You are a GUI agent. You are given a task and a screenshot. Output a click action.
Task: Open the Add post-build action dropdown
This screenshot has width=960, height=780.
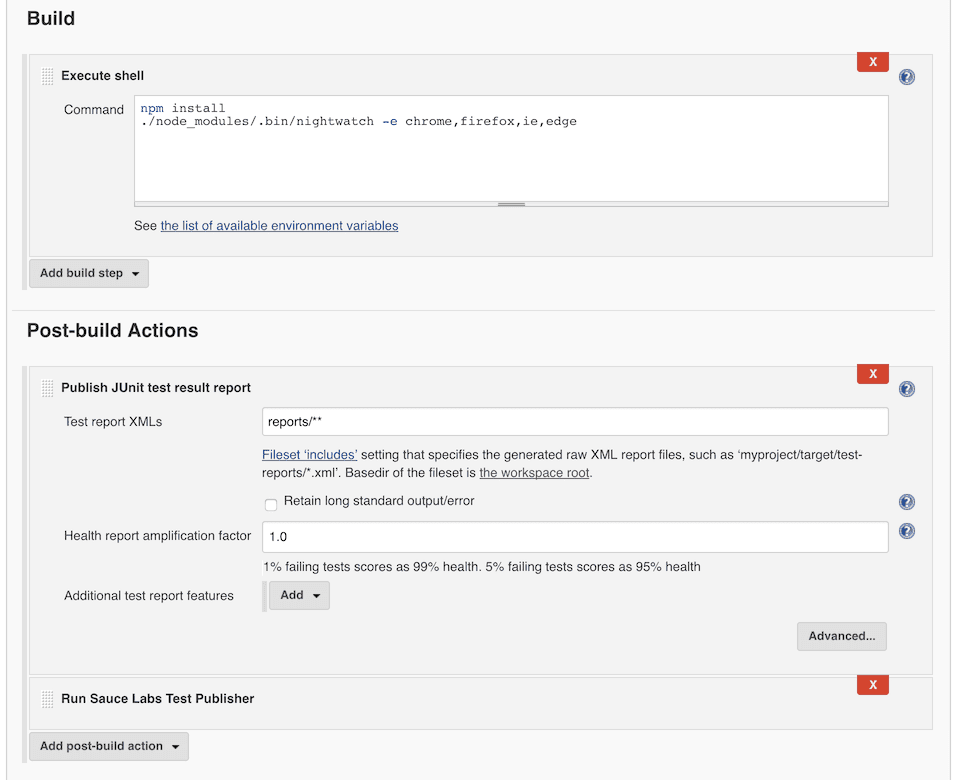[x=108, y=746]
